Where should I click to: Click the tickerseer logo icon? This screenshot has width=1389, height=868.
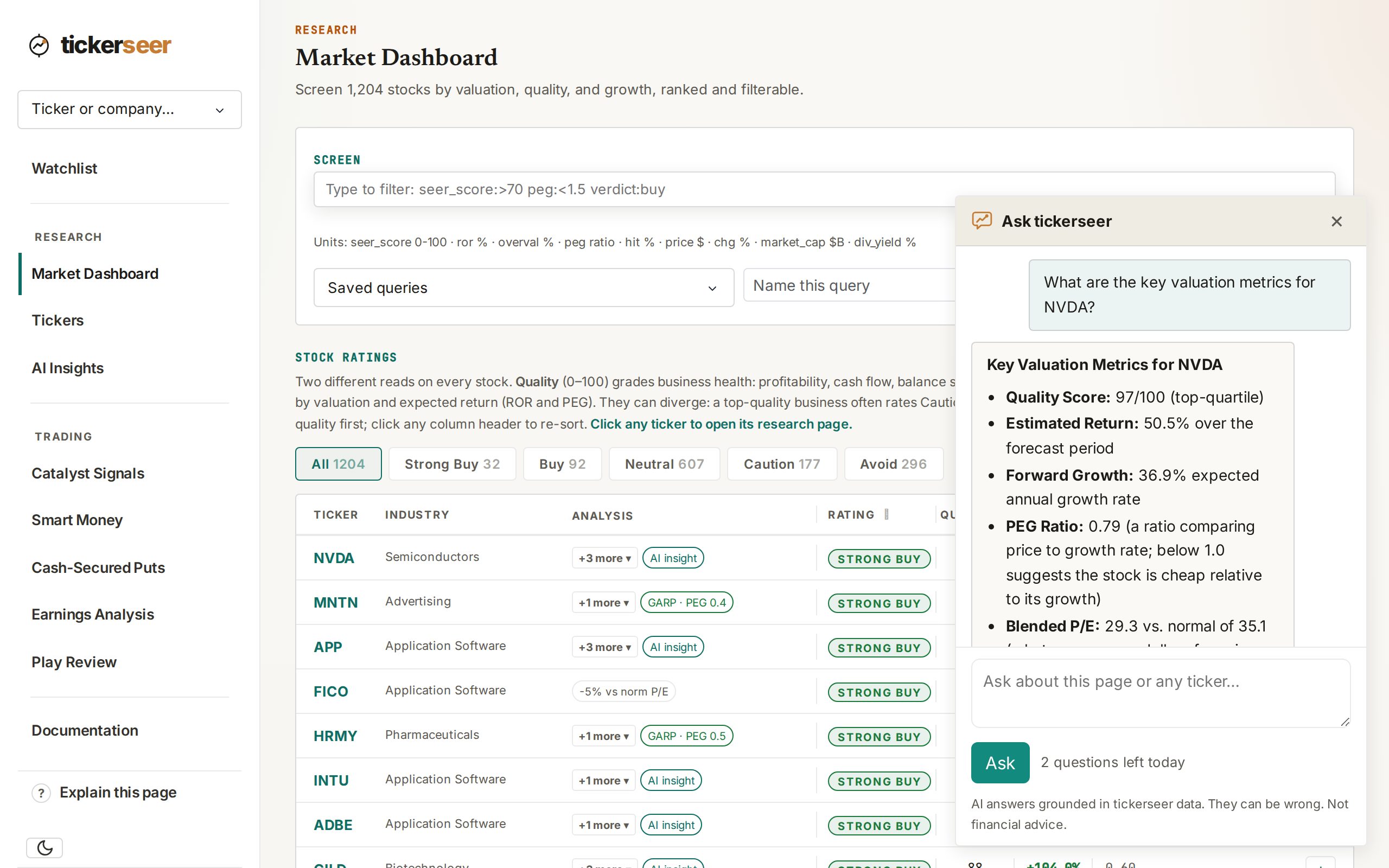tap(39, 46)
